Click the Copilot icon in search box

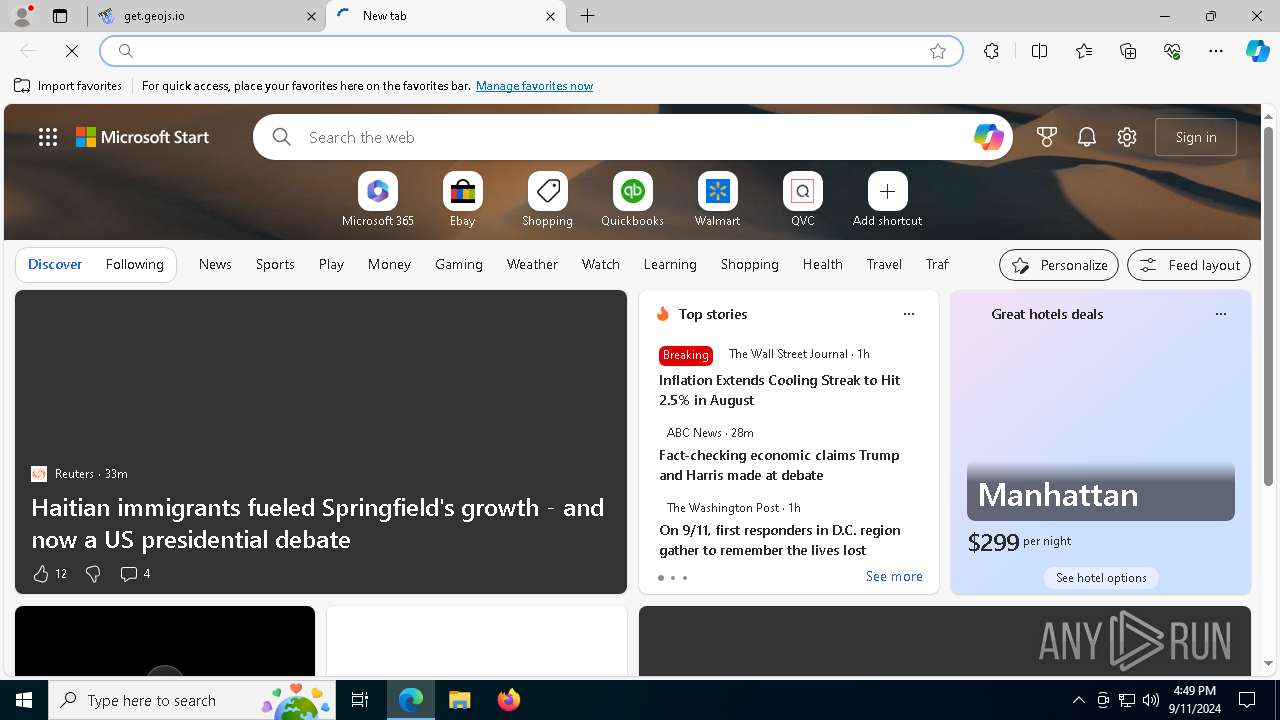coord(988,137)
